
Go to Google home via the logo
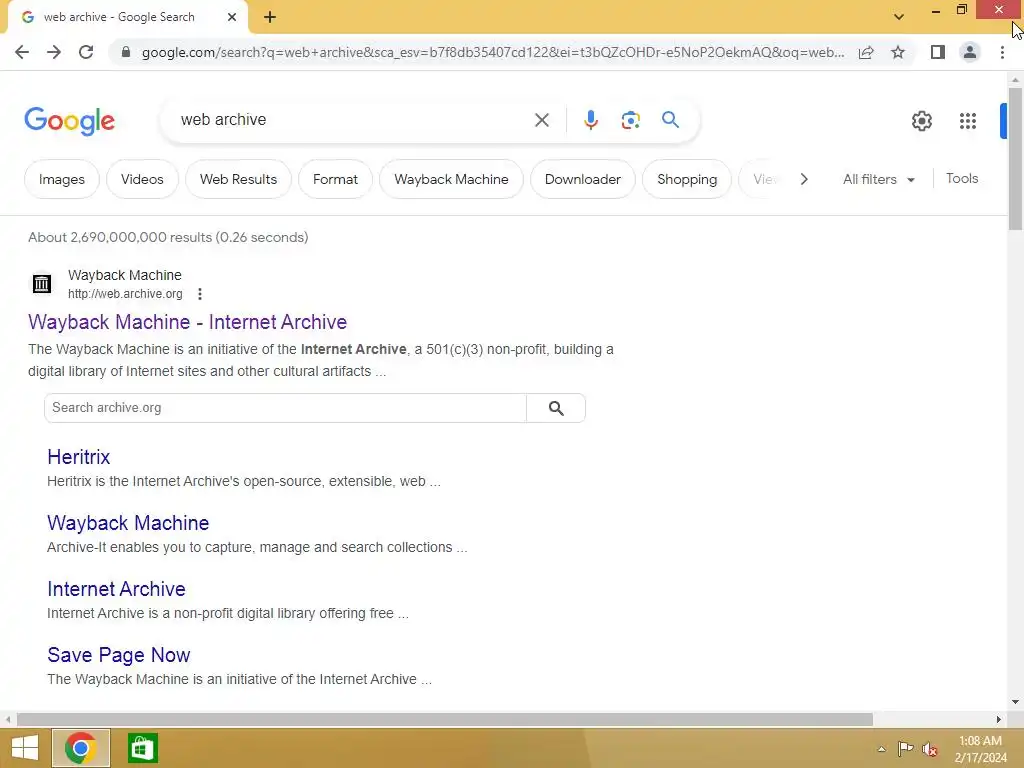point(69,121)
